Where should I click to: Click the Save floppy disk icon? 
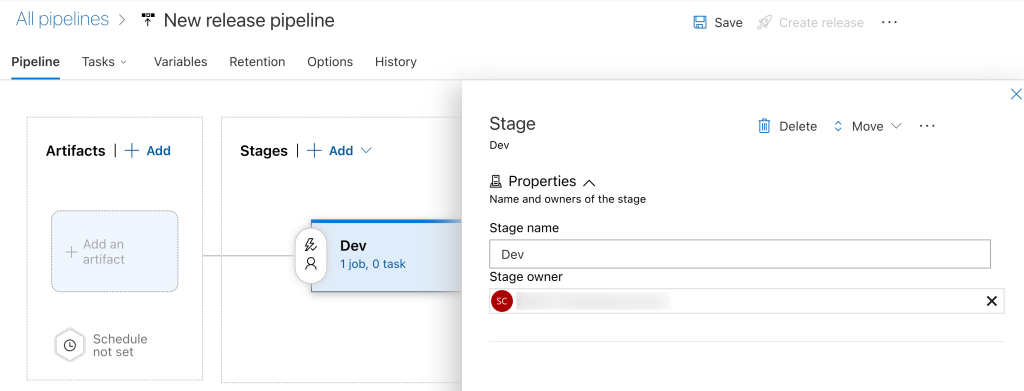(x=699, y=22)
